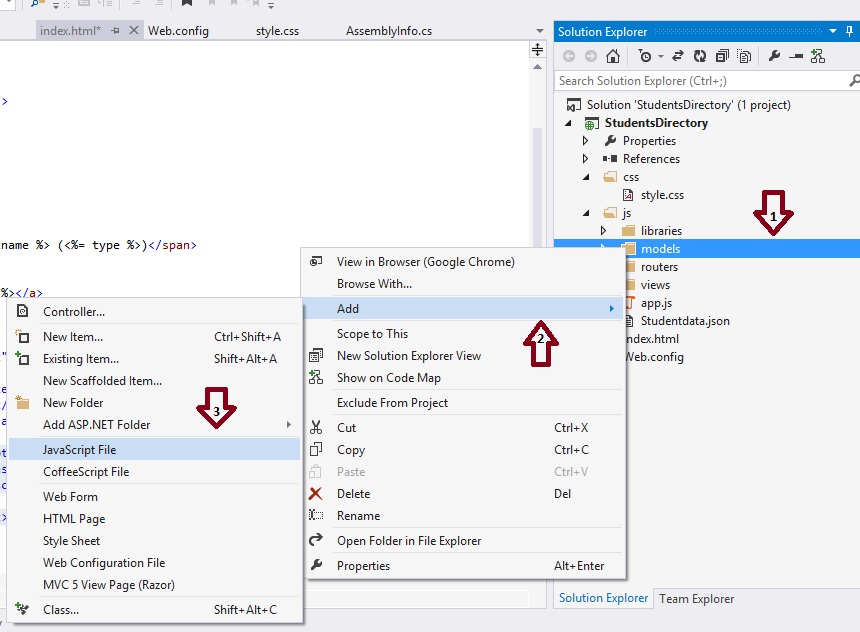This screenshot has height=632, width=860.
Task: Click the editor scrollbar up arrow
Action: coord(538,67)
